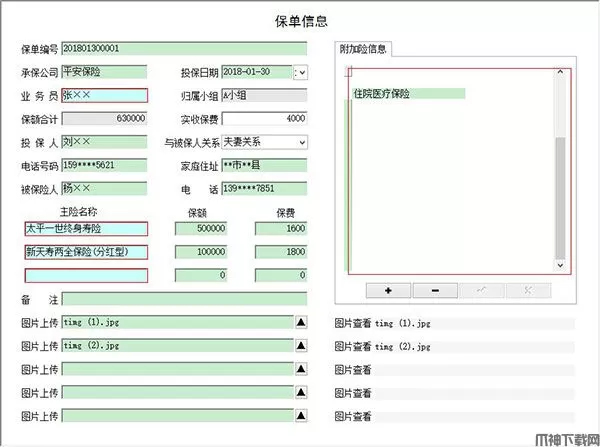The height and width of the screenshot is (447, 600).
Task: Click upload arrow on fourth 图片上传 row
Action: pos(301,392)
